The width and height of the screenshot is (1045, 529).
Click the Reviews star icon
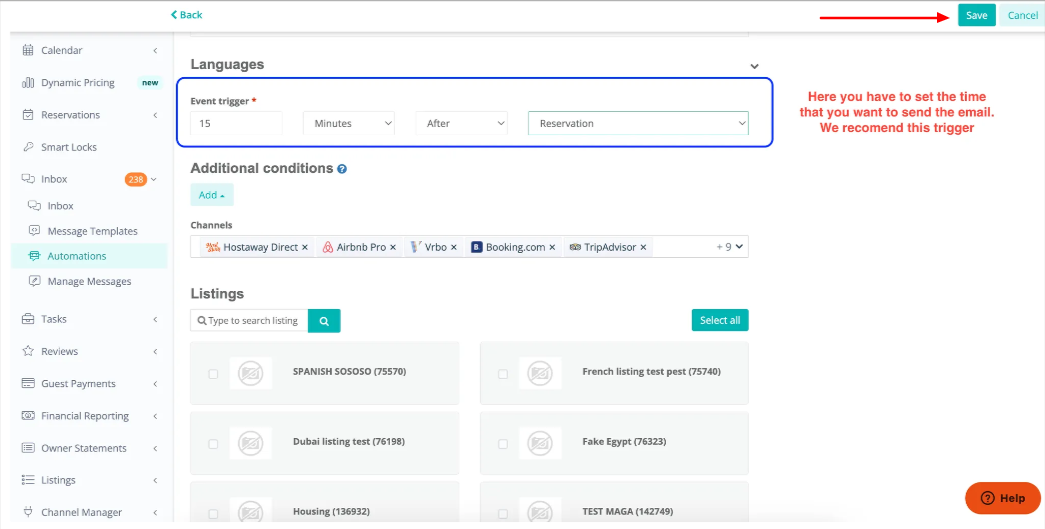point(28,352)
